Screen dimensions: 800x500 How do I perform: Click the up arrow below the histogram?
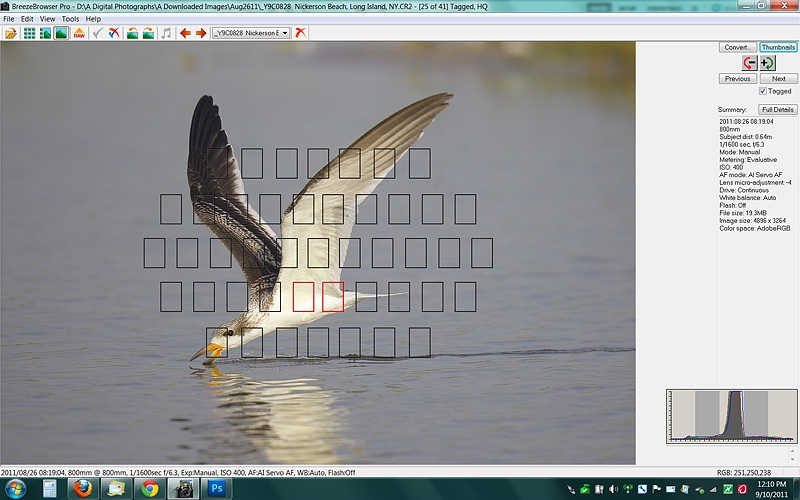click(792, 451)
